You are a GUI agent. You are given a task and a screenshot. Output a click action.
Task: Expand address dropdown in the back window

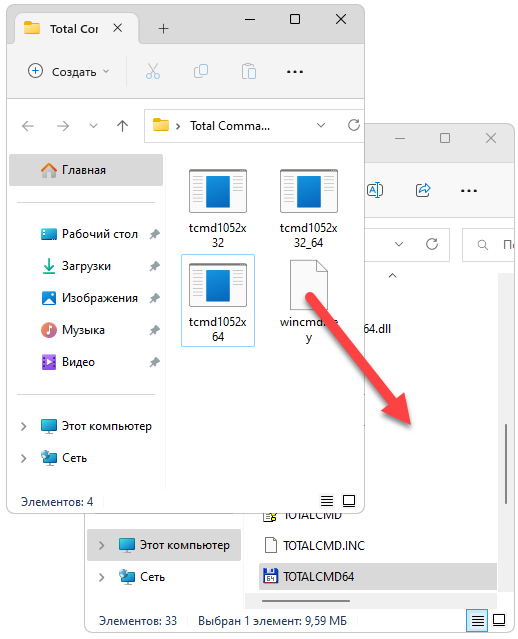click(399, 244)
